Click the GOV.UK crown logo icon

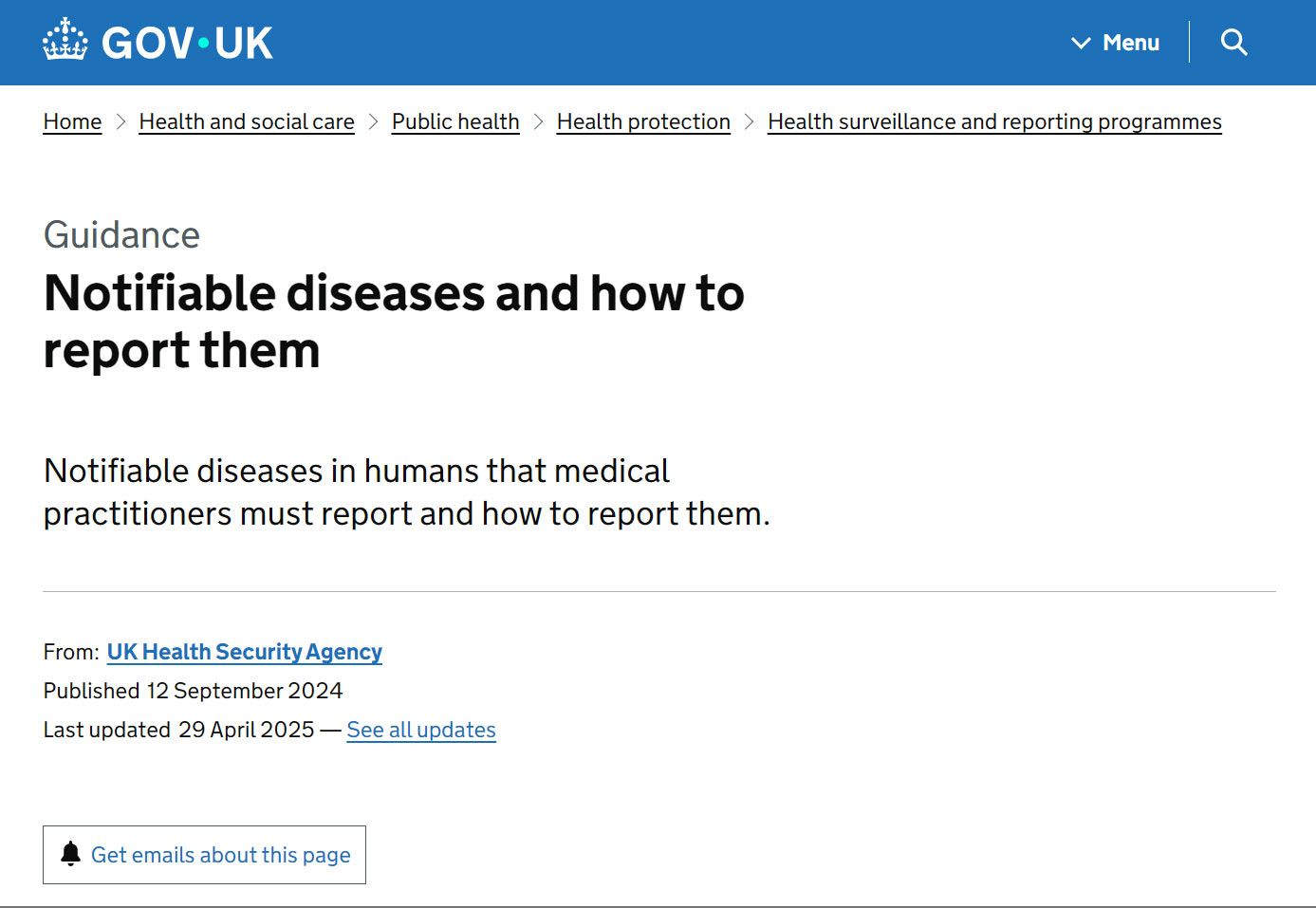pyautogui.click(x=65, y=41)
